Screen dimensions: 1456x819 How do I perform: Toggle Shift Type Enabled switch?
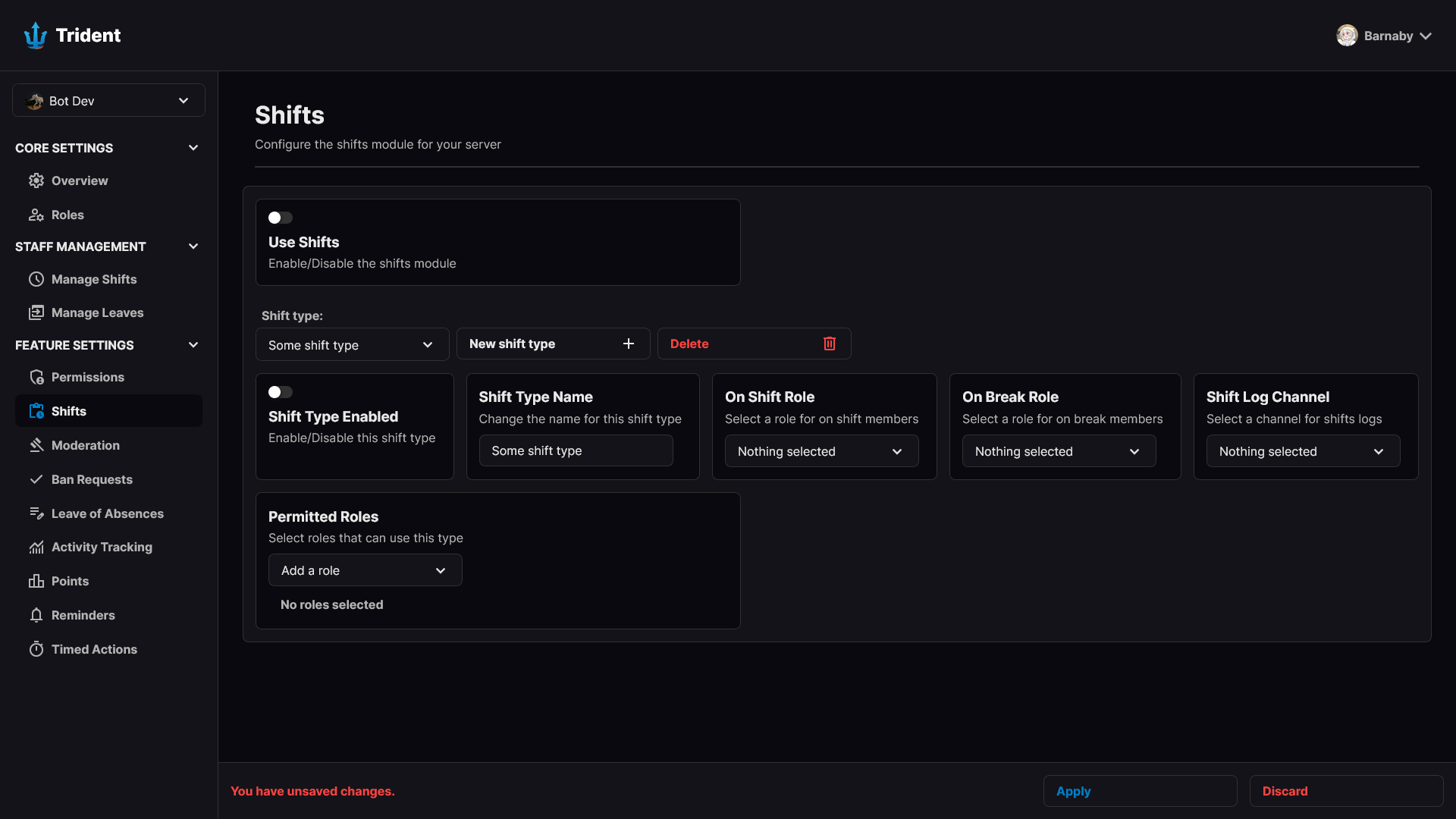280,392
